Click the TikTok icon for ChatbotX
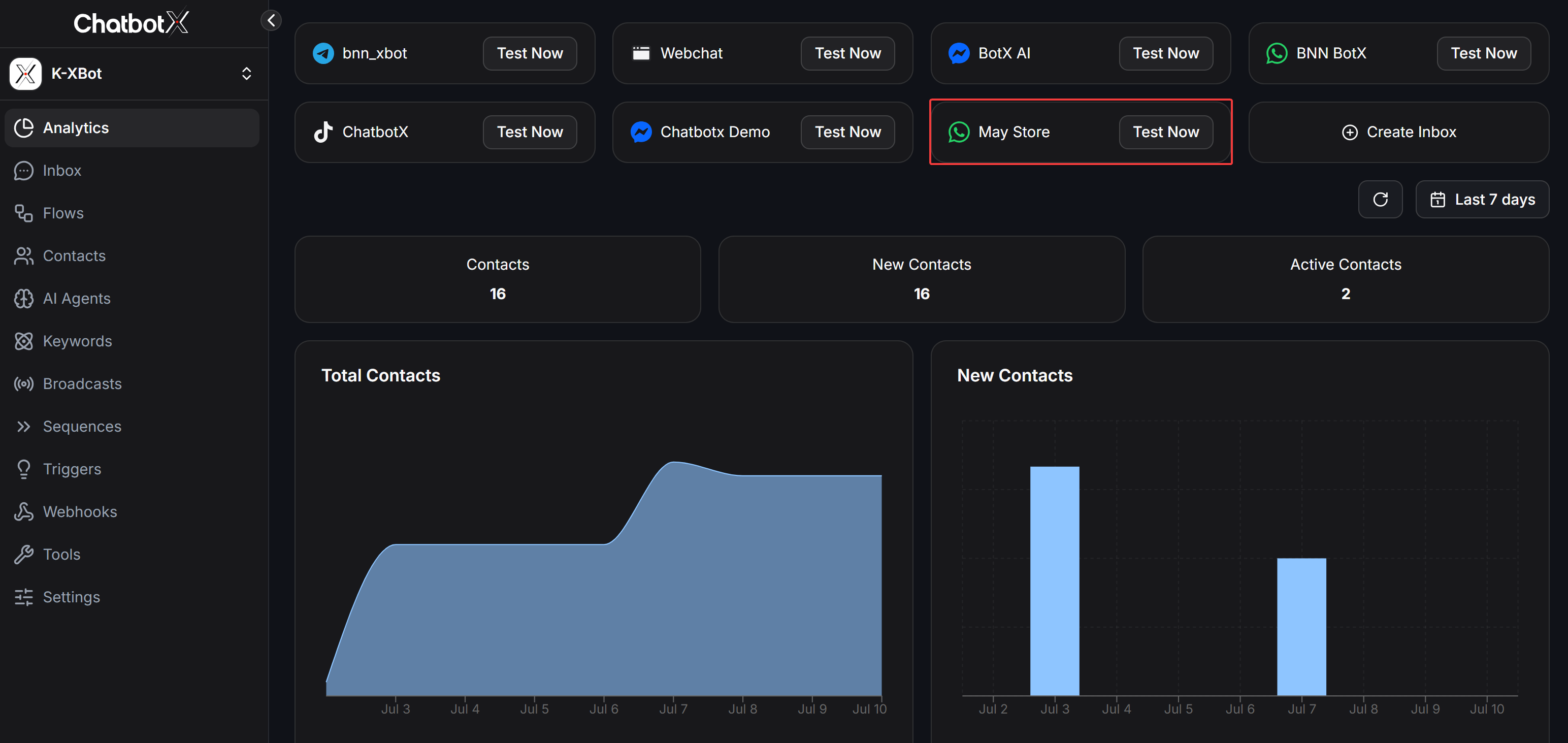The width and height of the screenshot is (1568, 743). tap(323, 132)
